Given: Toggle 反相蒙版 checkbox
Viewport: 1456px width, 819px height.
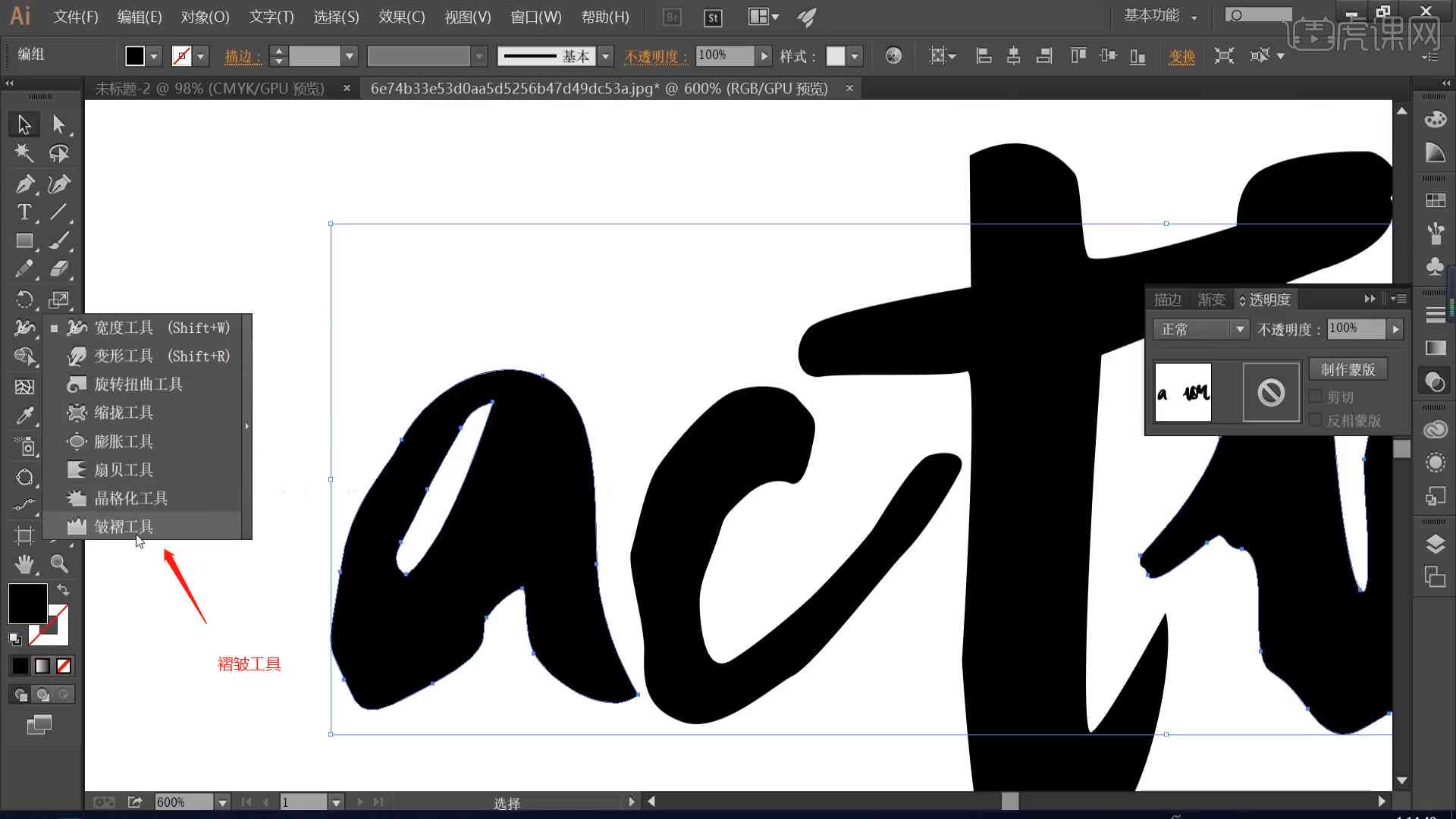Looking at the screenshot, I should tap(1314, 420).
